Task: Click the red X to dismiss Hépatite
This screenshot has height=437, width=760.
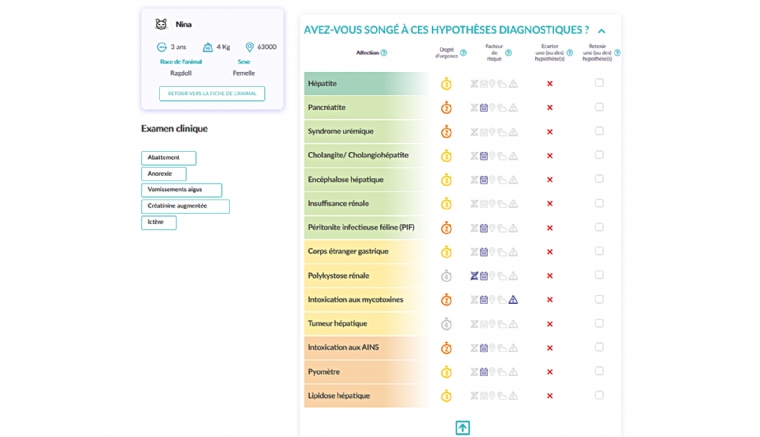Action: pos(549,83)
